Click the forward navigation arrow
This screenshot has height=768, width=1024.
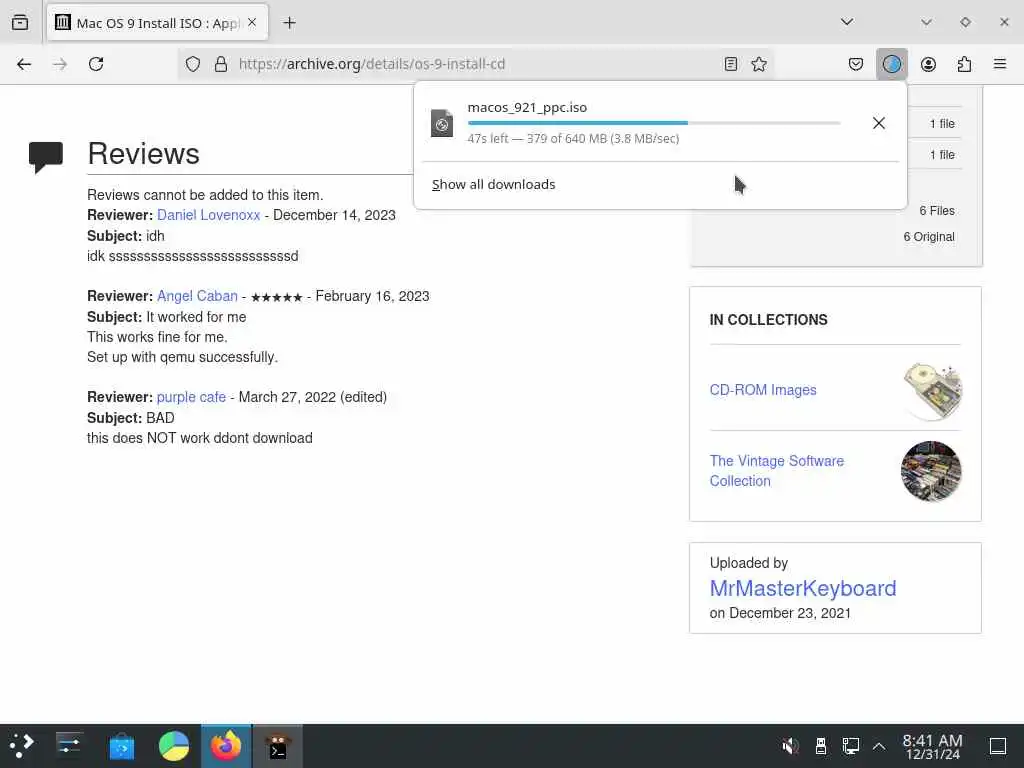tap(60, 64)
